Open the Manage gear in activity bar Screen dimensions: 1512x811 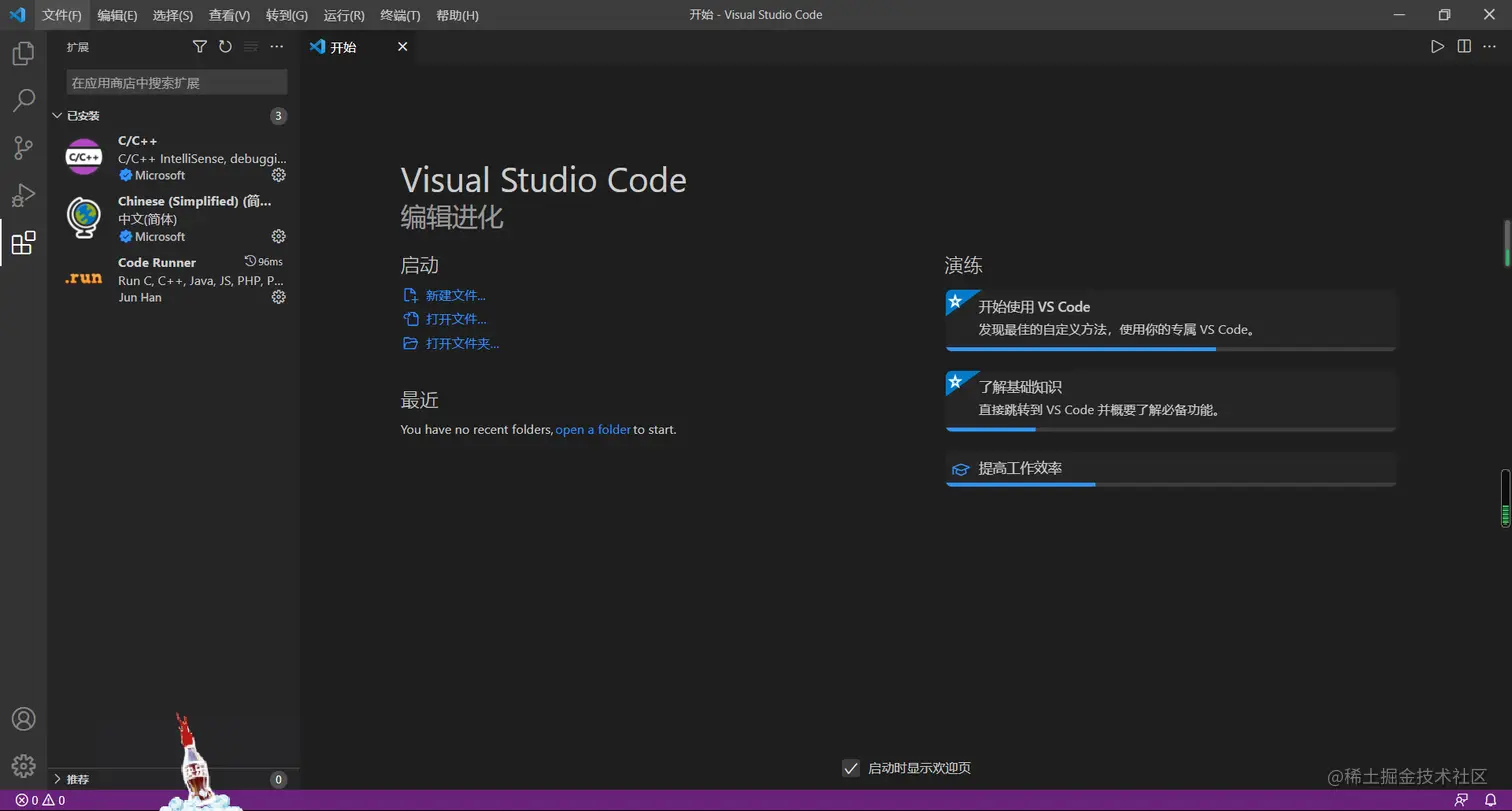coord(23,766)
